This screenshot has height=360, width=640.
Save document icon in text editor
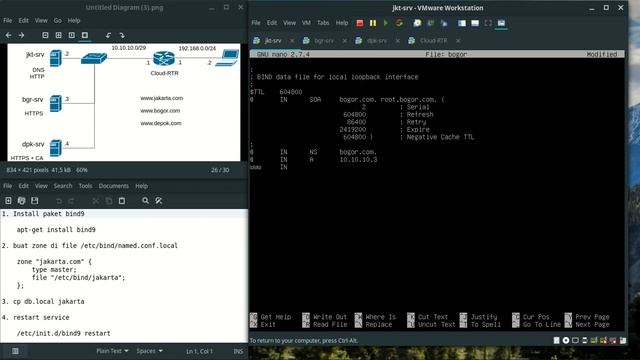click(35, 201)
